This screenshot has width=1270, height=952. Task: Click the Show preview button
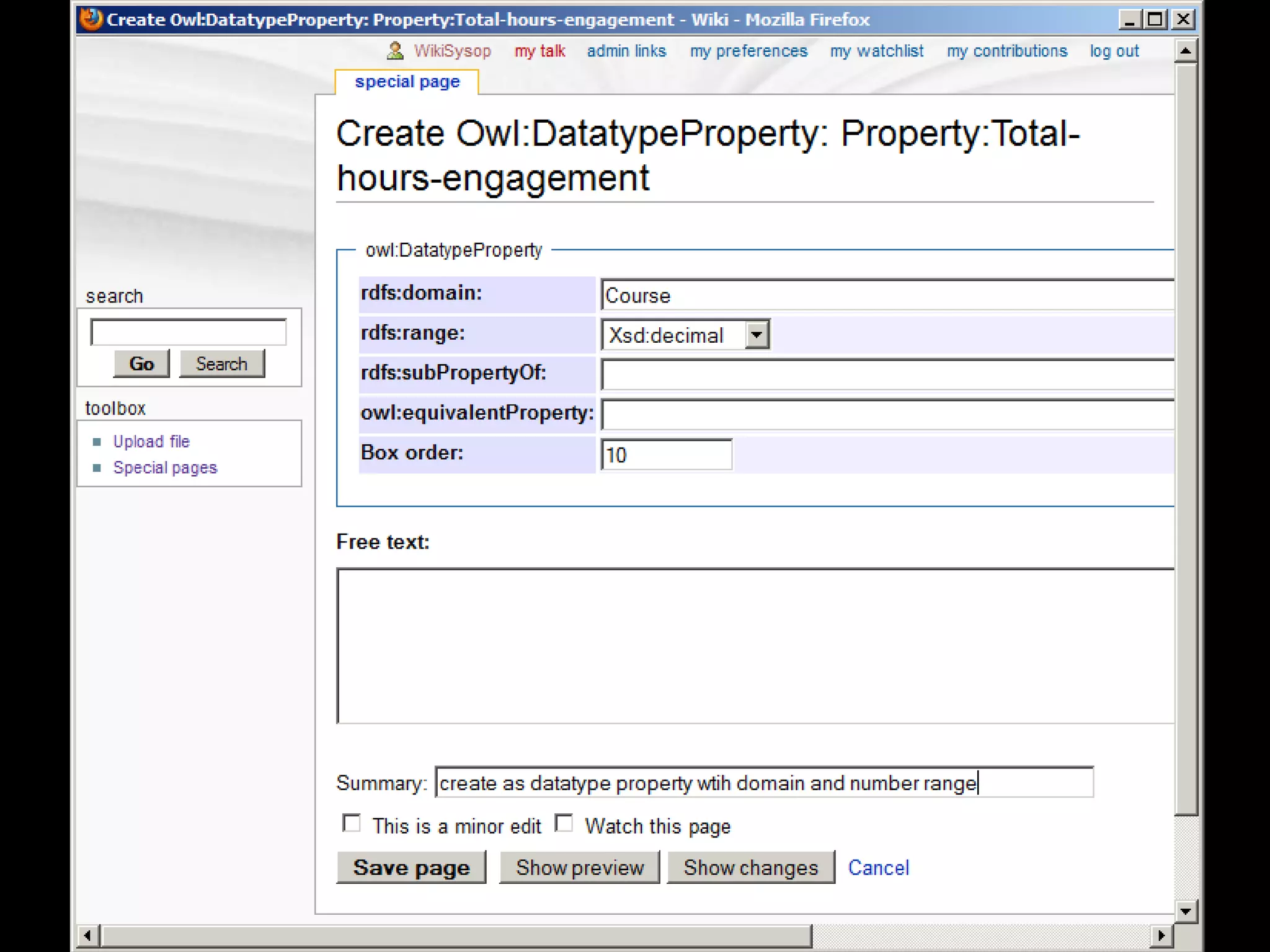[x=579, y=868]
